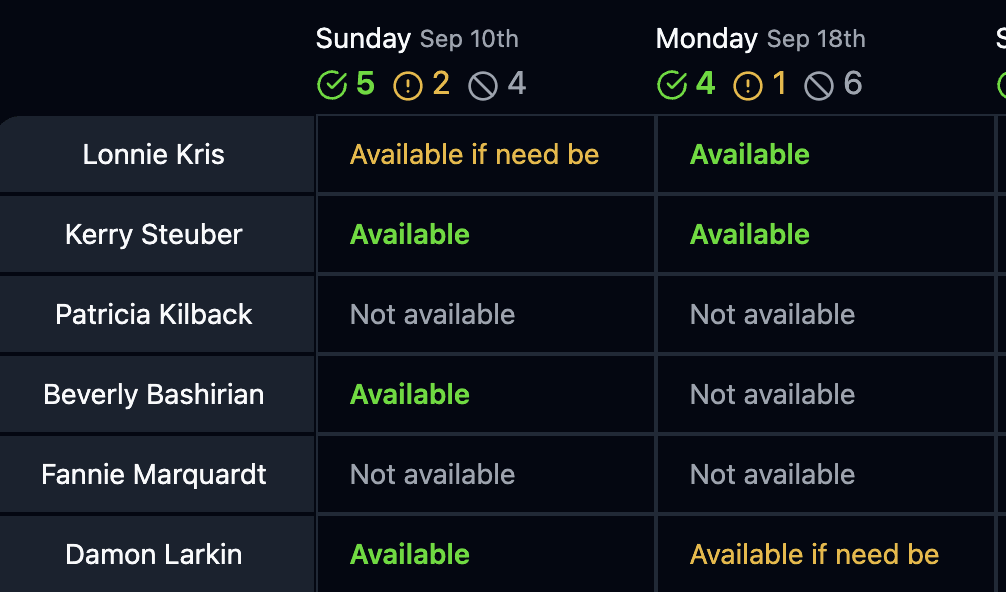Click Monday's green available checkmark icon
1006x592 pixels.
[672, 85]
